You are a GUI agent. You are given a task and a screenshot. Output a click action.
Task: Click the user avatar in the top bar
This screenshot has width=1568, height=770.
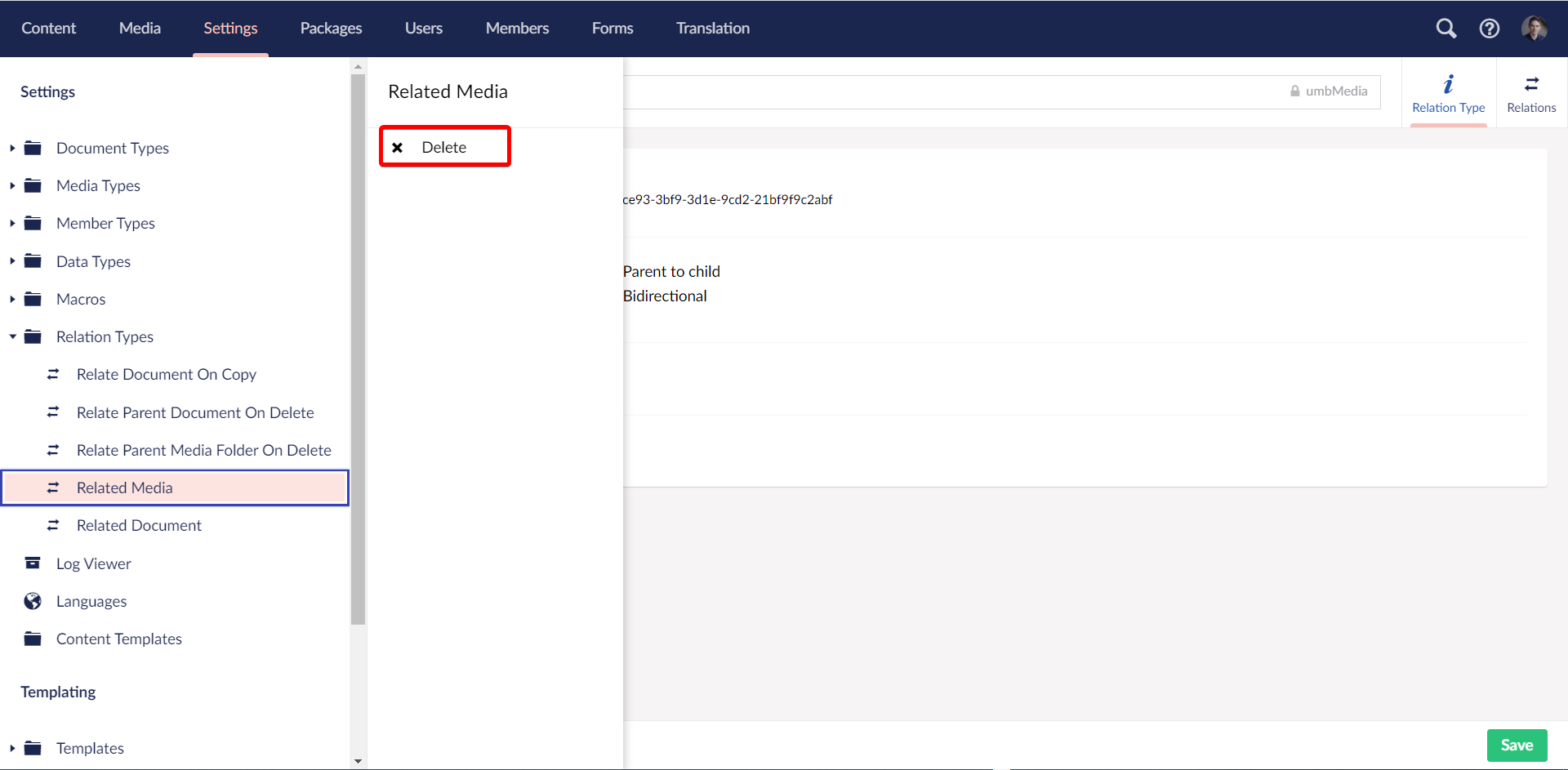tap(1535, 28)
